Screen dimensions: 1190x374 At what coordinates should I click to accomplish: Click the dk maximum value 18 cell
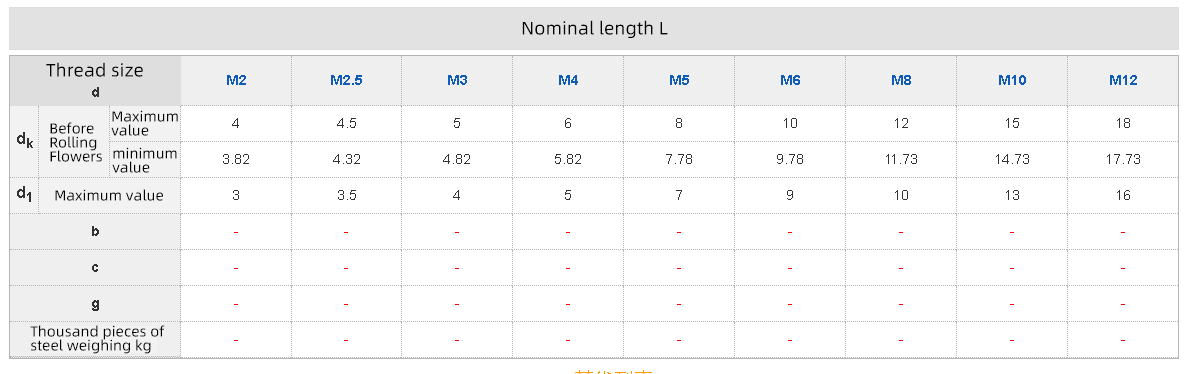point(1123,124)
